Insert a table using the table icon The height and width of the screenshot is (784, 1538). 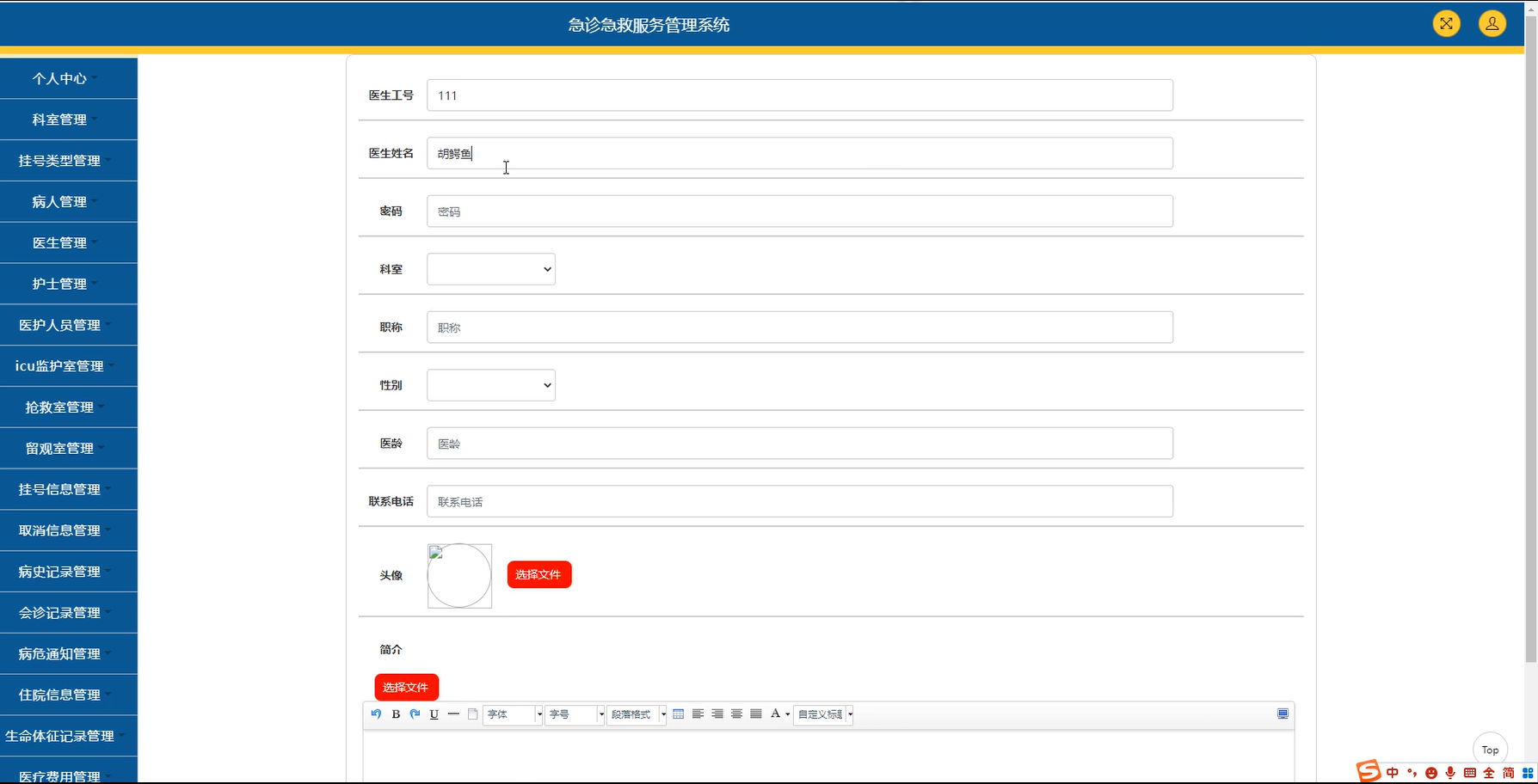679,713
